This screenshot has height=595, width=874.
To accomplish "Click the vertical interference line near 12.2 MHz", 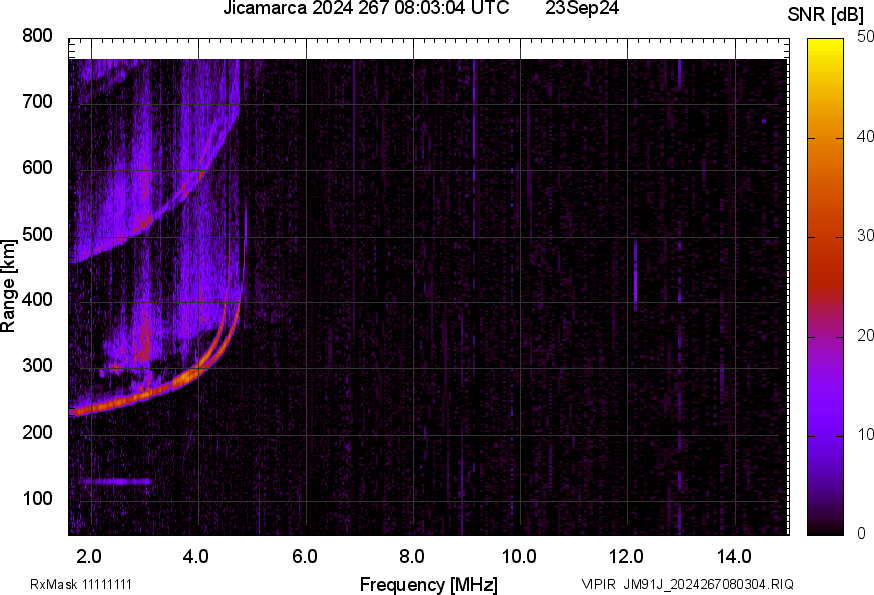I will pyautogui.click(x=635, y=275).
